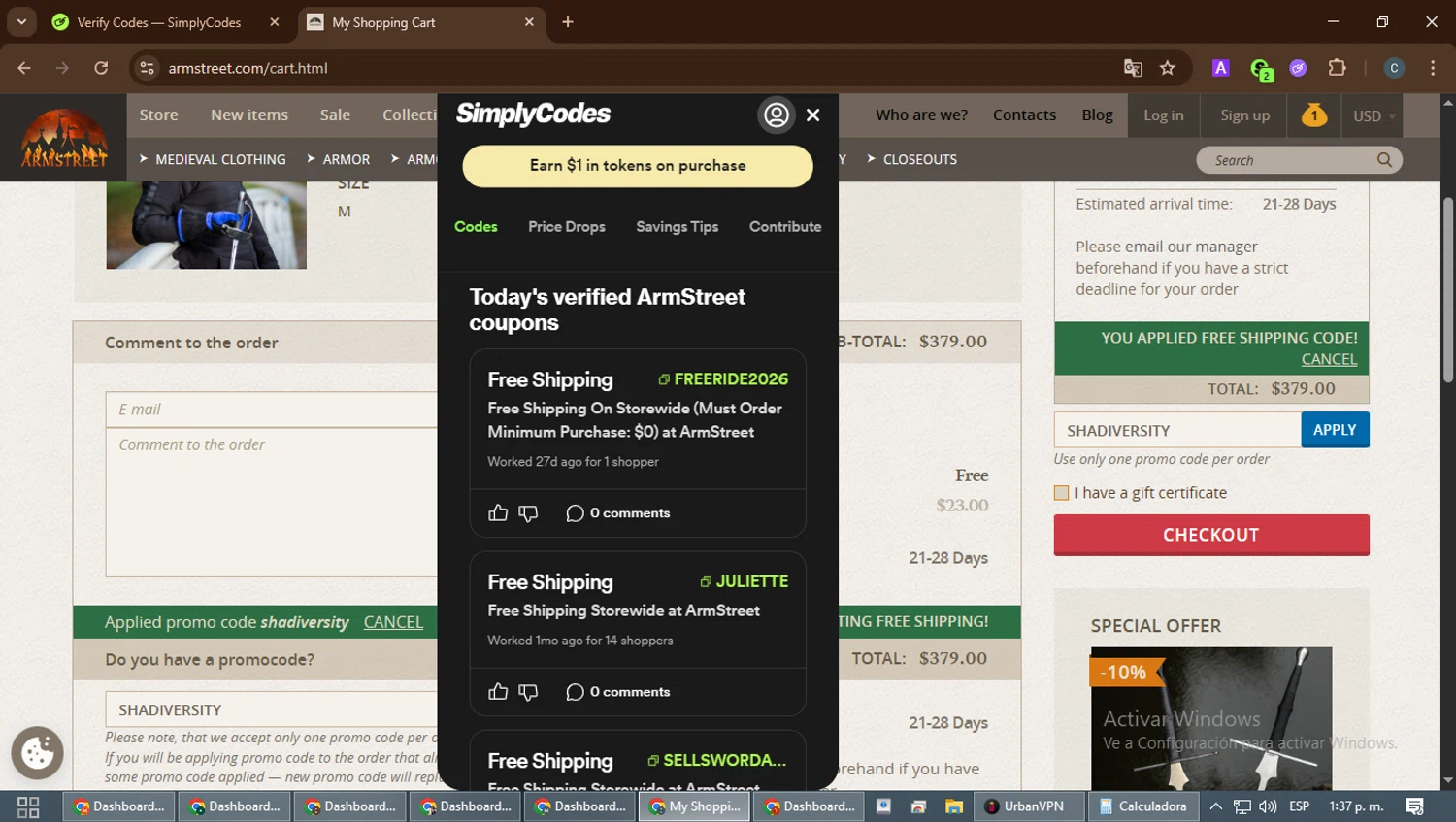This screenshot has width=1456, height=822.
Task: Expand the USD currency dropdown
Action: tap(1373, 115)
